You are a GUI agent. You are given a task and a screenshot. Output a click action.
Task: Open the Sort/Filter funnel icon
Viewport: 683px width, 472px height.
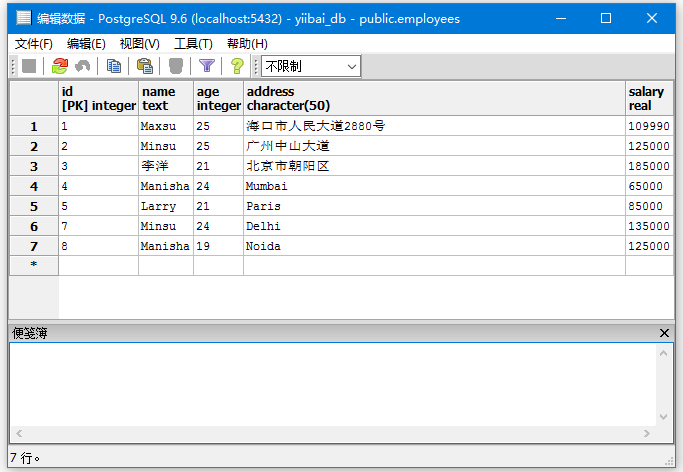point(206,66)
